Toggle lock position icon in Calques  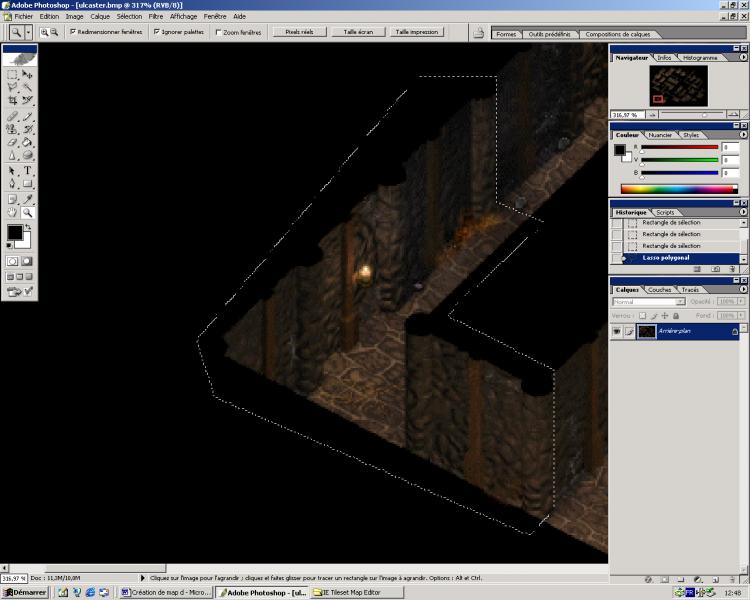pos(665,316)
